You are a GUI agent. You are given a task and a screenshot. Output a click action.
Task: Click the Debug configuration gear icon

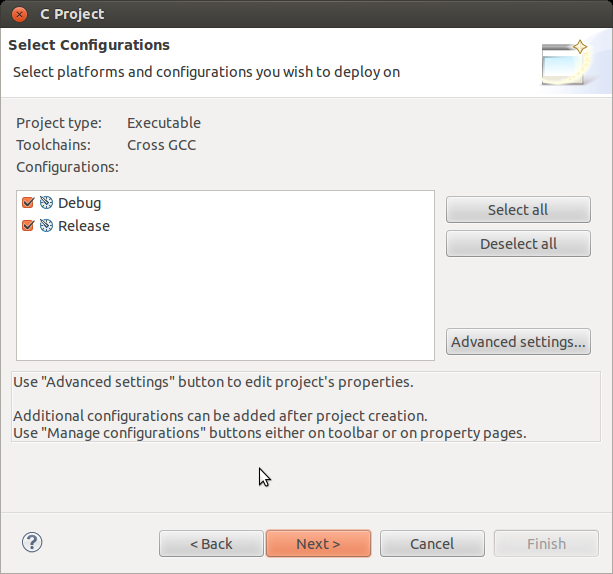coord(46,203)
